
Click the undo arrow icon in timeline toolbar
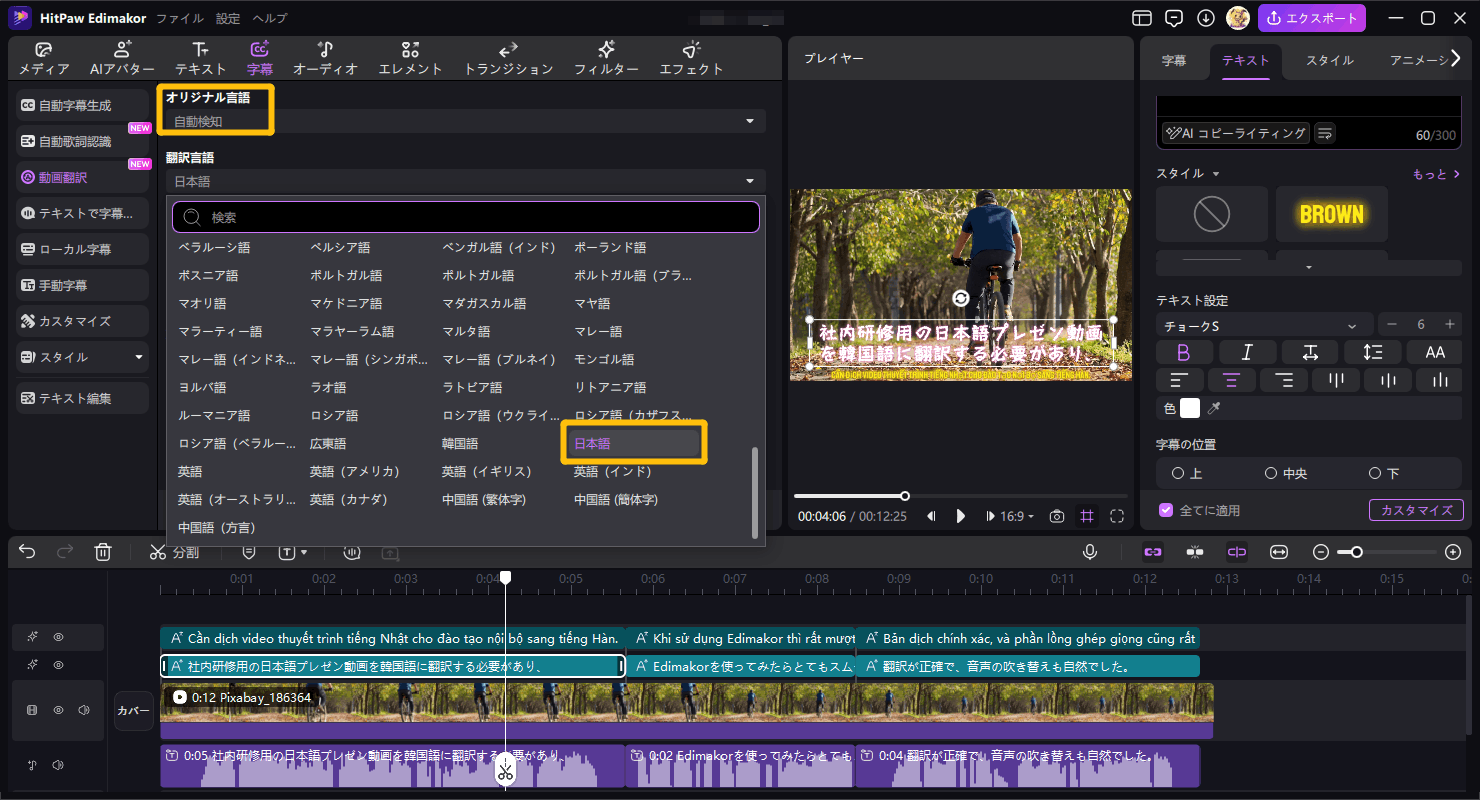point(26,551)
